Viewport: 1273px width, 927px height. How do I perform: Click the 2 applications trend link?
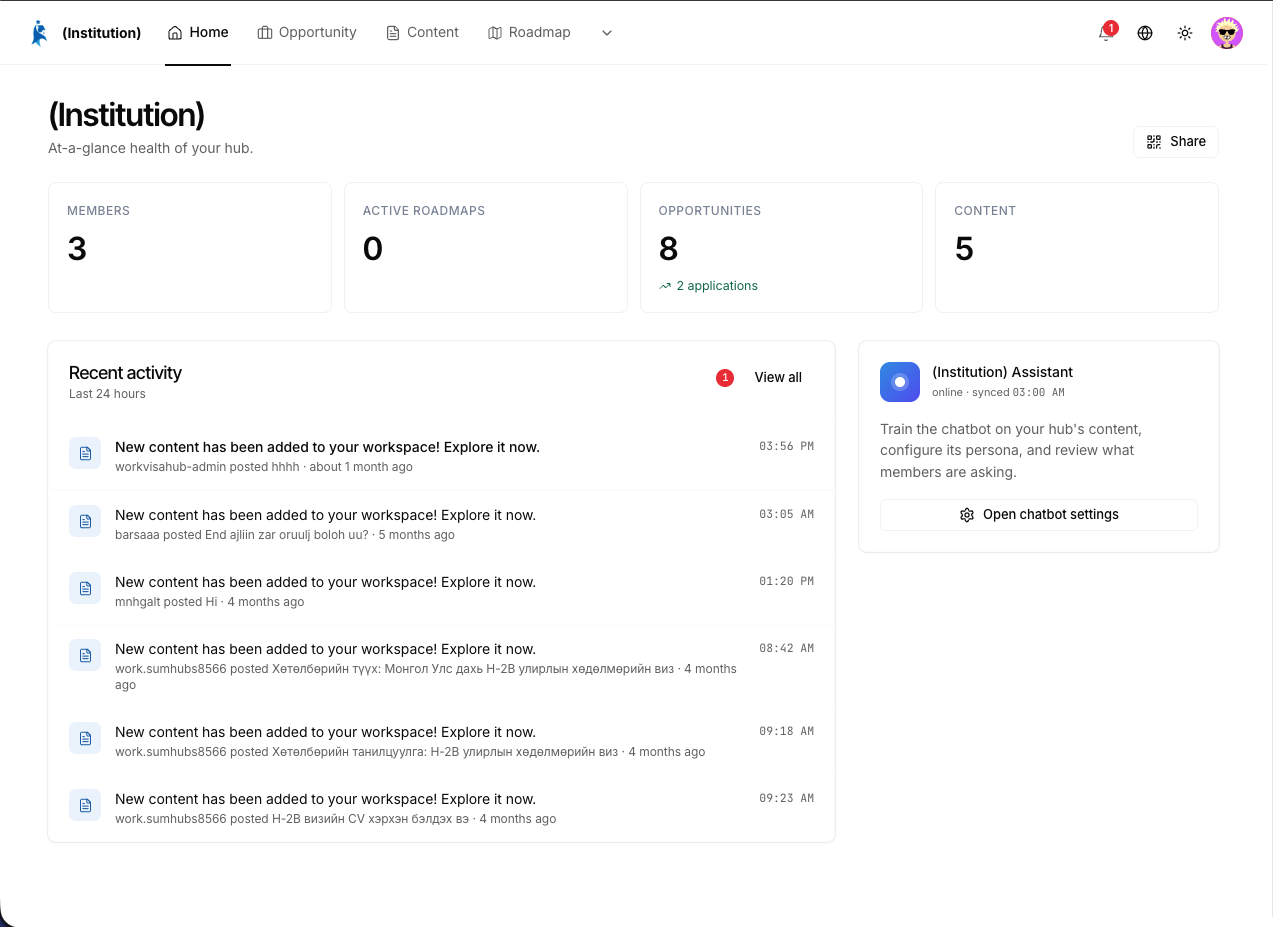coord(708,286)
